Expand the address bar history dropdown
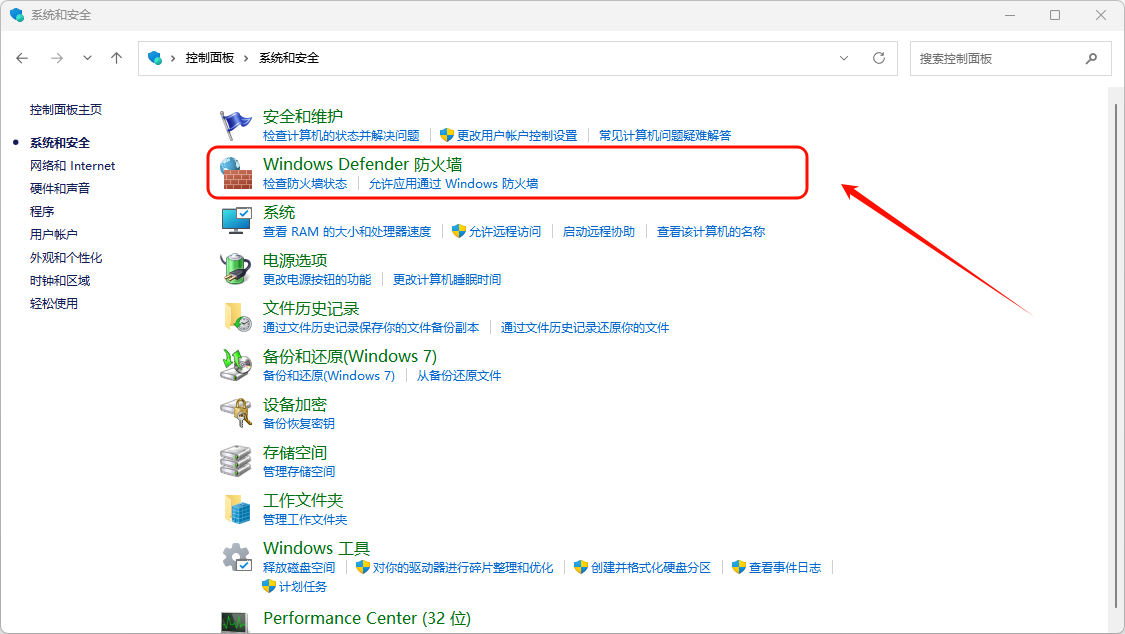This screenshot has height=634, width=1125. click(844, 58)
